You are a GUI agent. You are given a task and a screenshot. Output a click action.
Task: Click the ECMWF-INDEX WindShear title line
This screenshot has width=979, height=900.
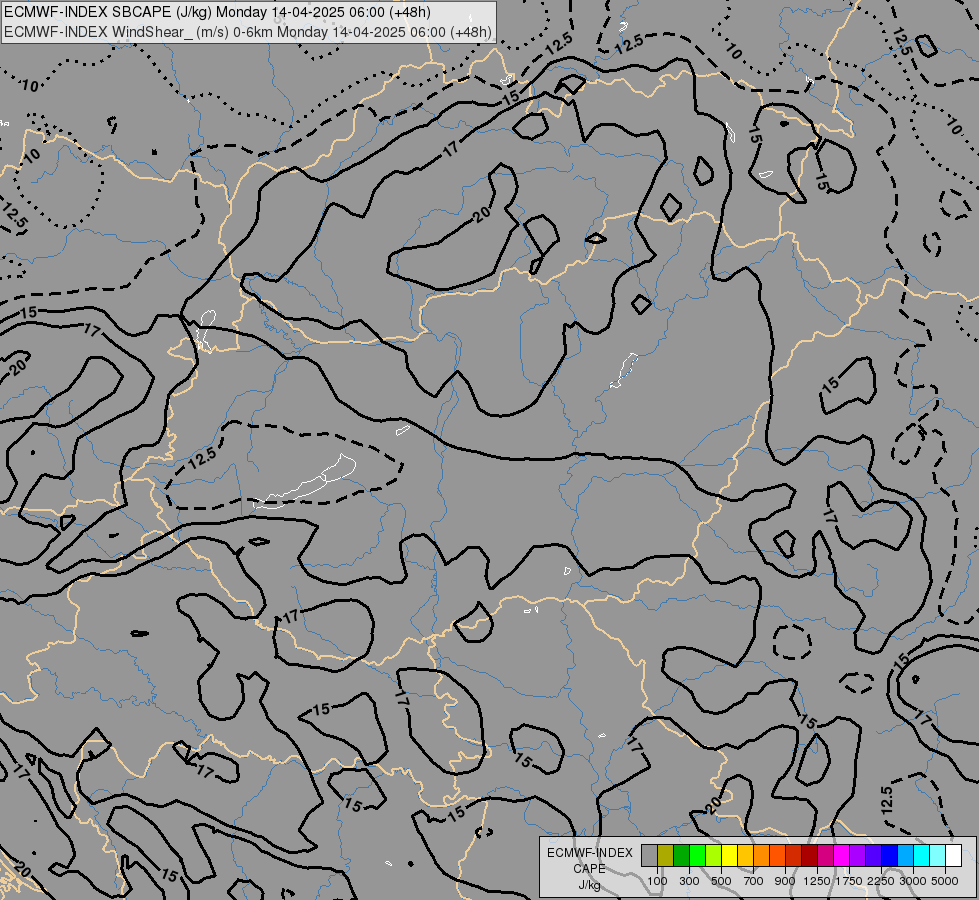tap(248, 32)
